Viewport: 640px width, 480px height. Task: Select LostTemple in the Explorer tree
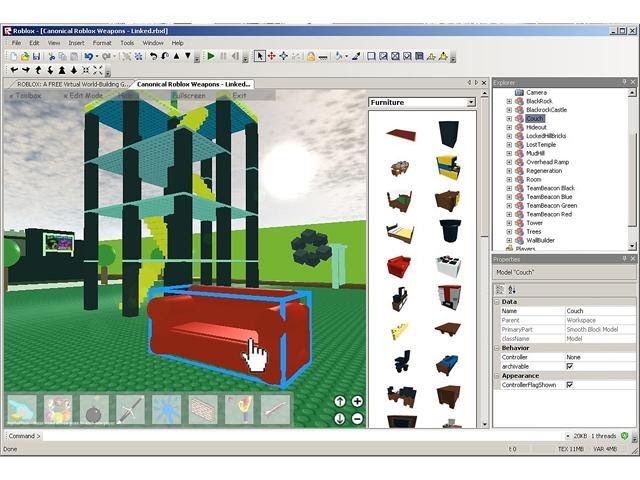click(x=541, y=144)
